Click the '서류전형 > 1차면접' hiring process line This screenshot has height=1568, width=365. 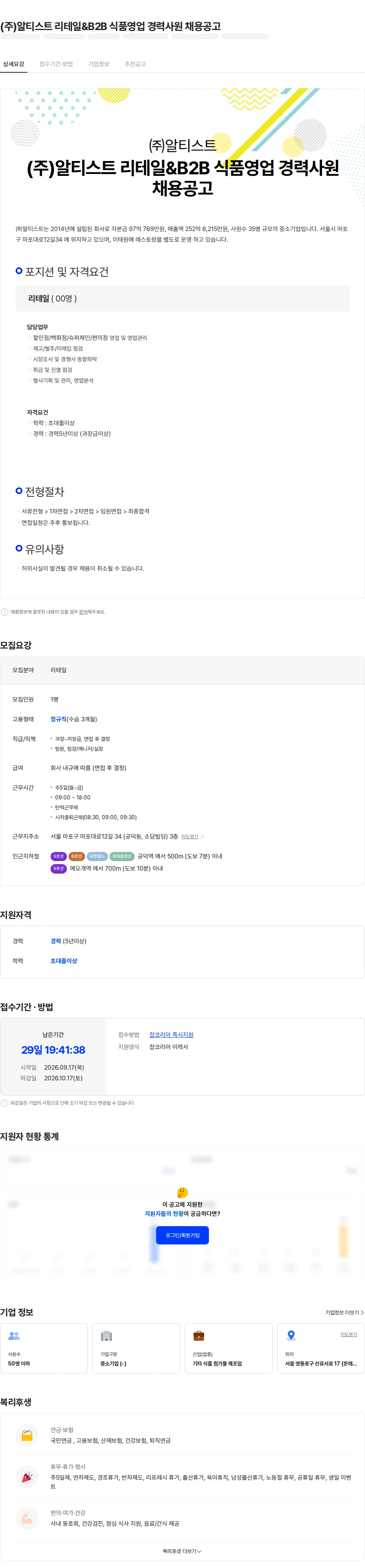point(85,511)
